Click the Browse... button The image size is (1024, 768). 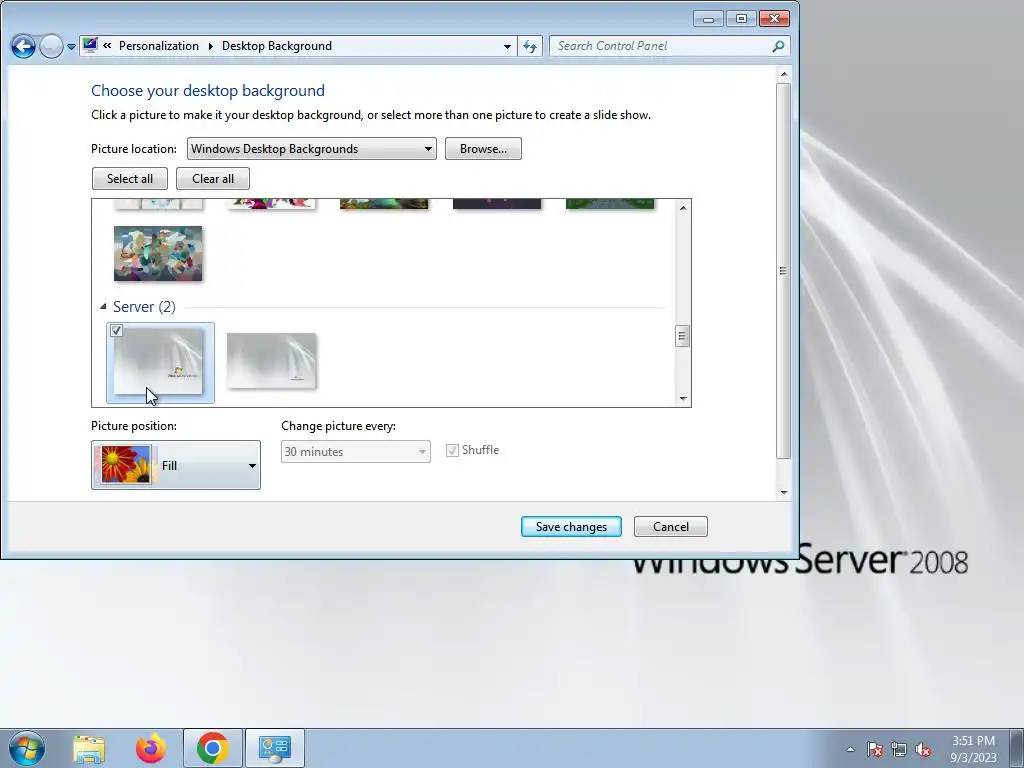pos(483,149)
